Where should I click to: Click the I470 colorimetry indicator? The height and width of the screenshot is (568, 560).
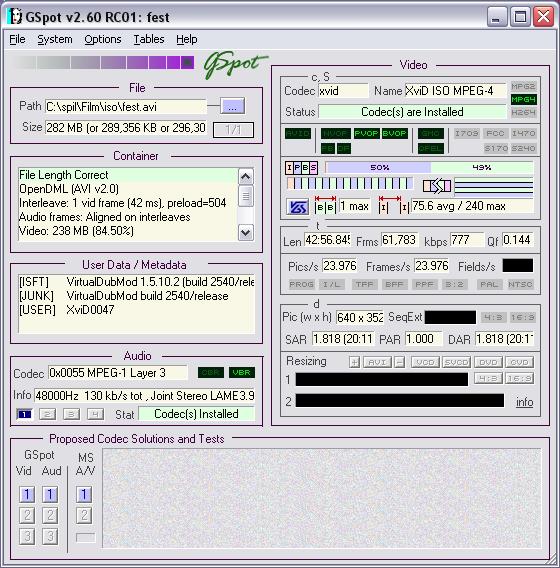(x=523, y=133)
